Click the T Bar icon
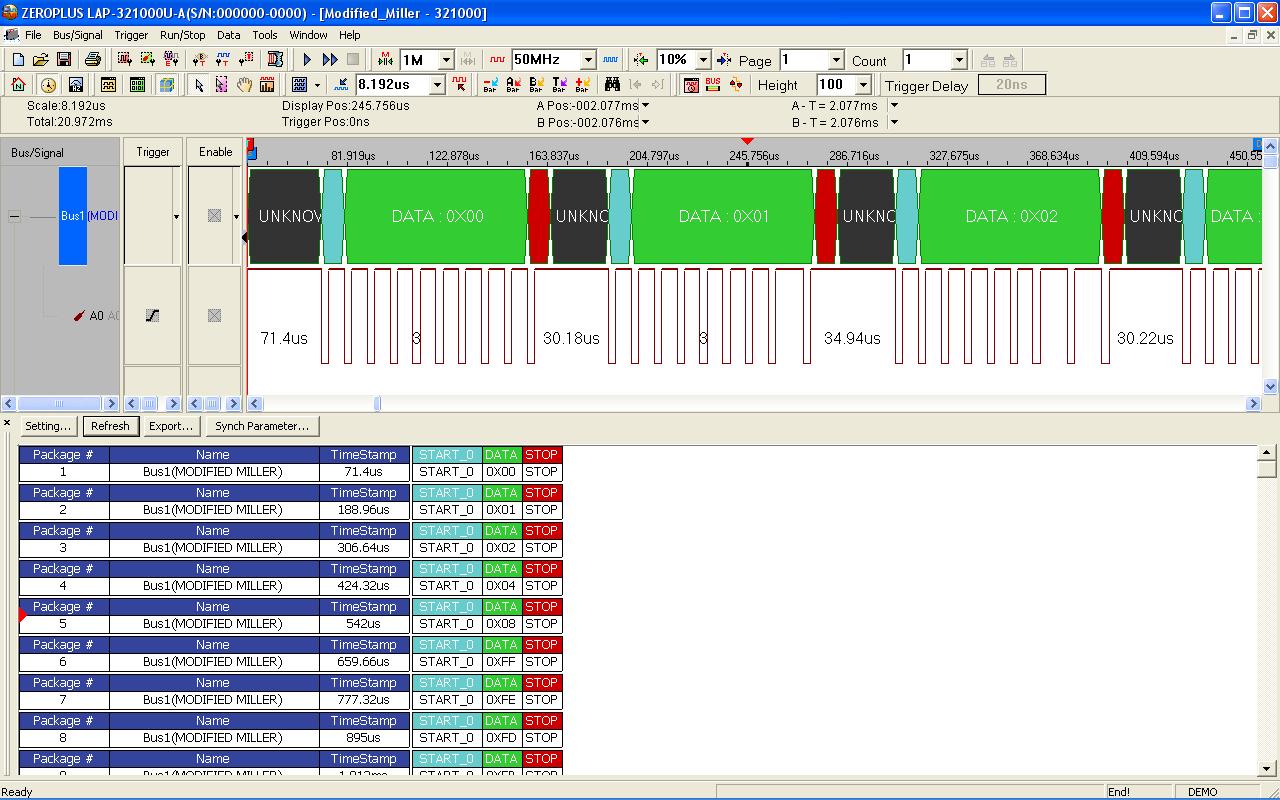This screenshot has height=800, width=1280. [x=559, y=85]
